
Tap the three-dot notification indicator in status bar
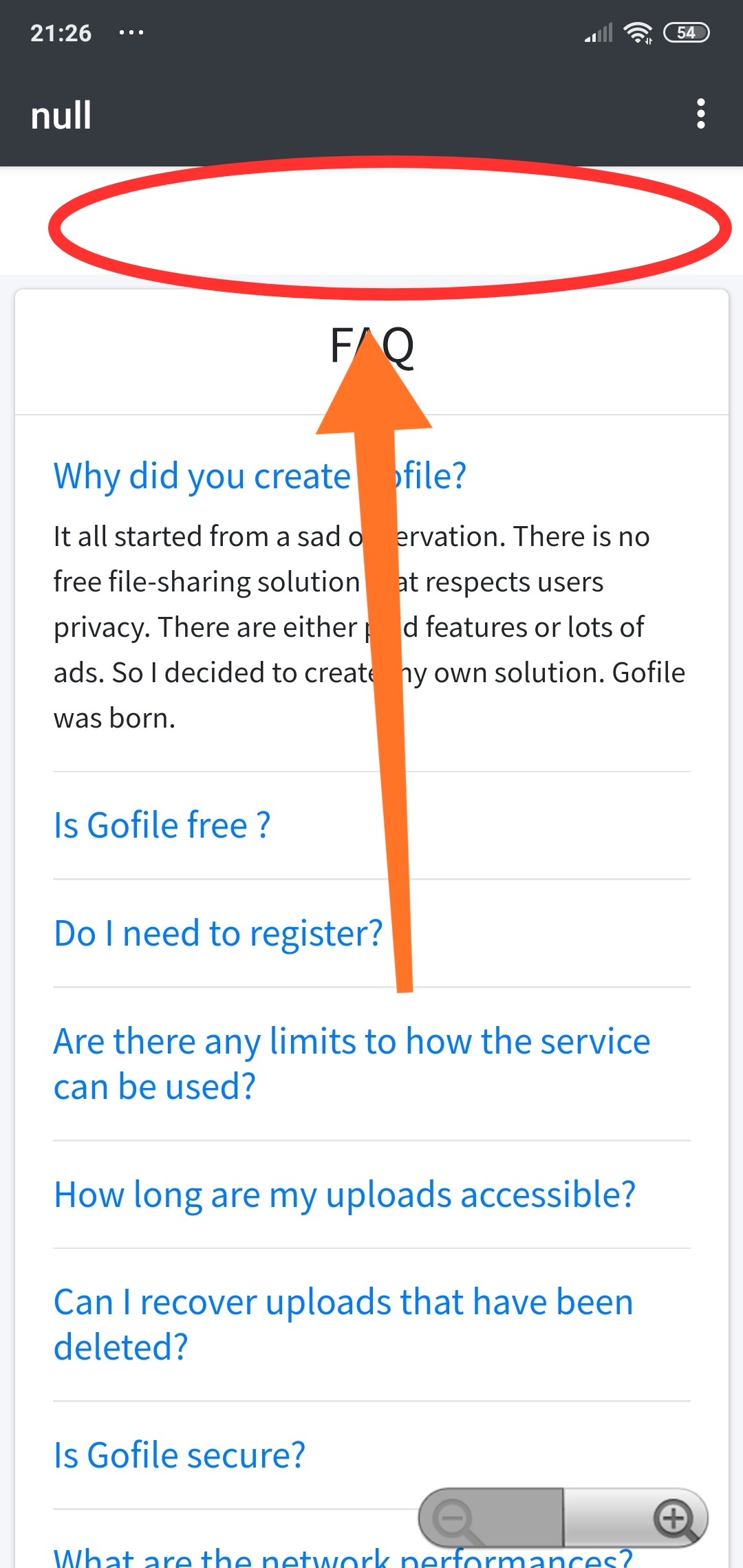(x=131, y=32)
